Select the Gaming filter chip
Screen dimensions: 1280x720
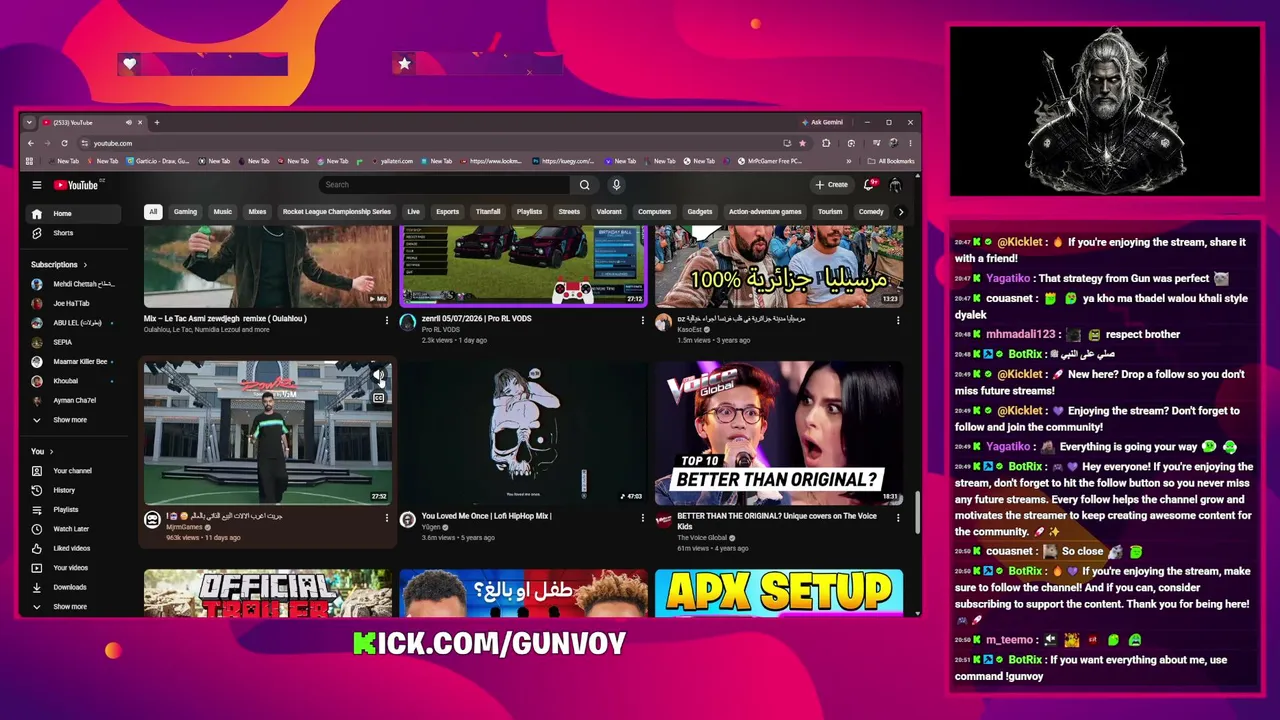tap(185, 212)
